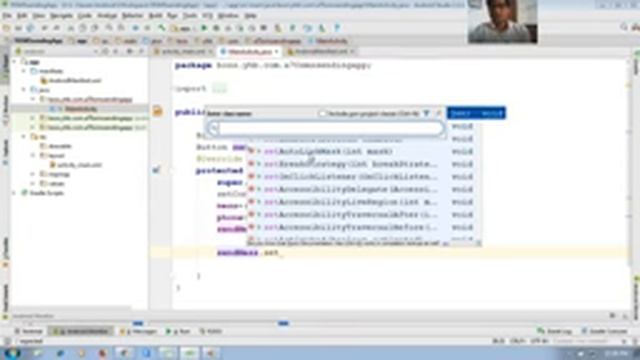Click the Replace toolbar icon
The image size is (640, 360).
(121, 28)
